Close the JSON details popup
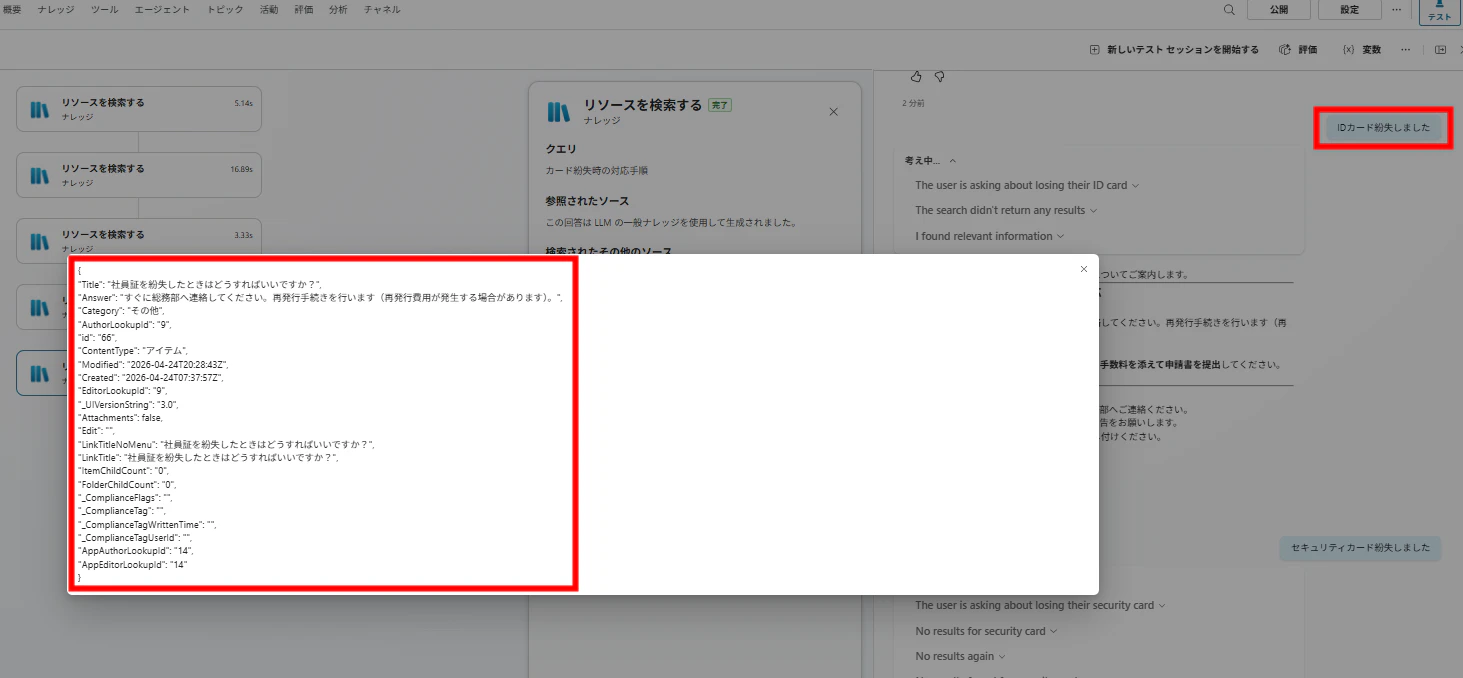Screen dimensions: 1463x678 1083,269
